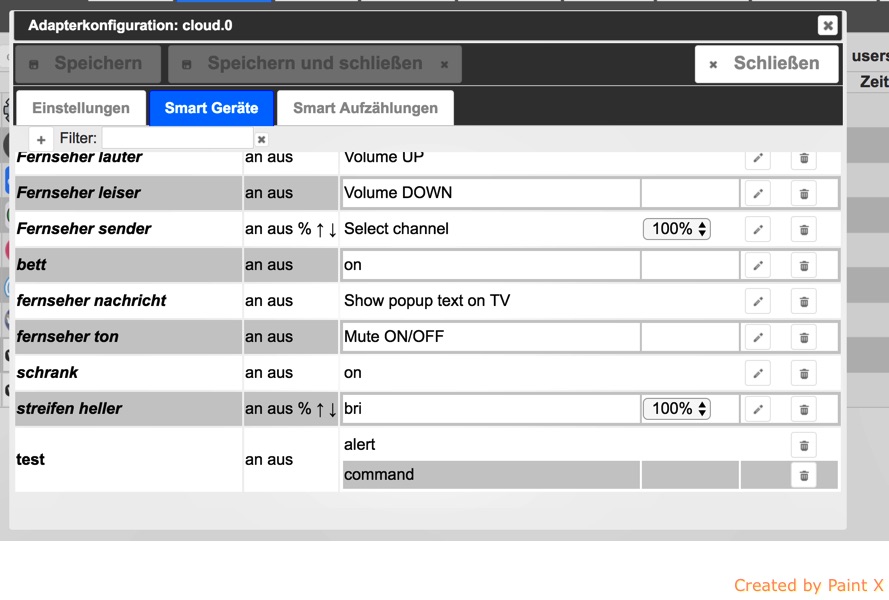The image size is (889, 600).
Task: Clear the filter text field
Action: coord(261,139)
